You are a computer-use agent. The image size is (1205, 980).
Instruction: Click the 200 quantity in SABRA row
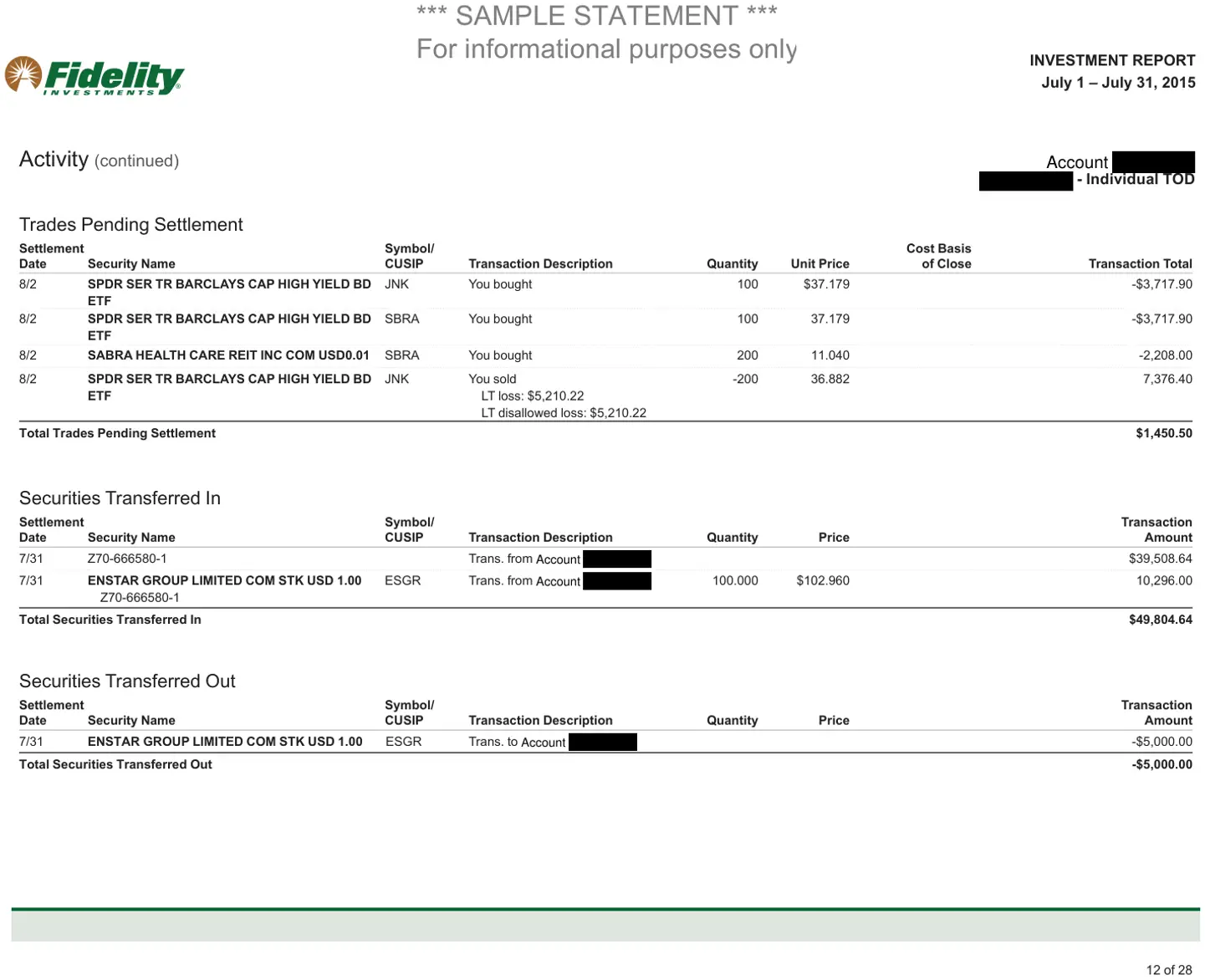[x=748, y=355]
